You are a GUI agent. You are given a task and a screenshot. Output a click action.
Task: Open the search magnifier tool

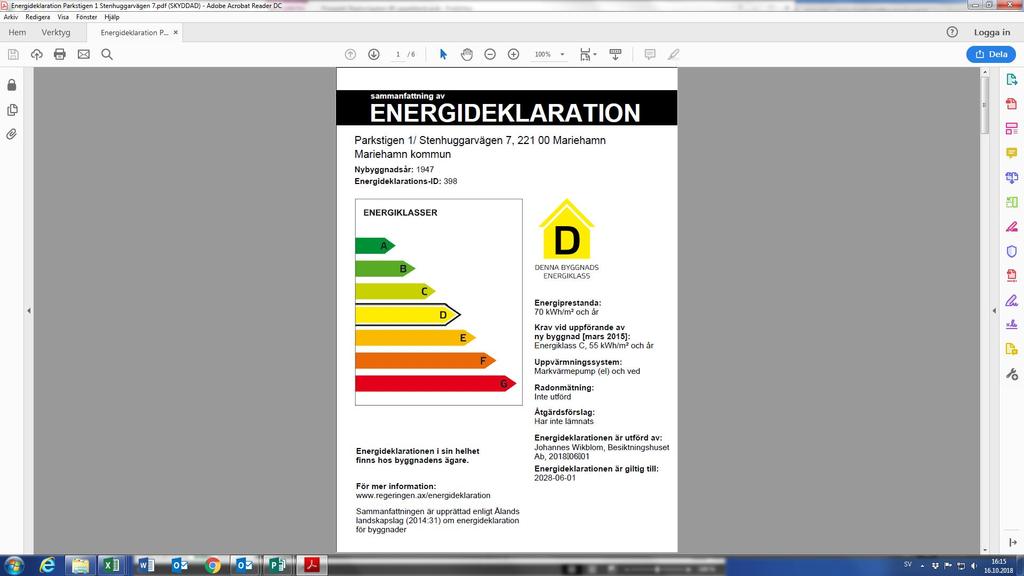tap(107, 54)
